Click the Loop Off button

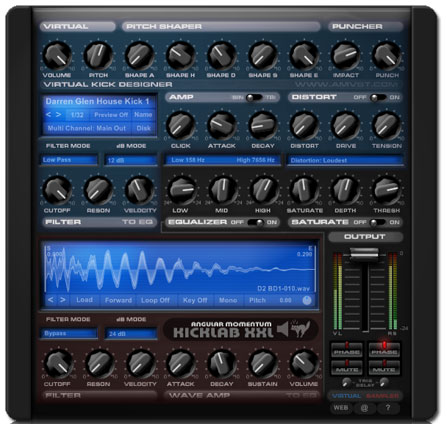(155, 300)
